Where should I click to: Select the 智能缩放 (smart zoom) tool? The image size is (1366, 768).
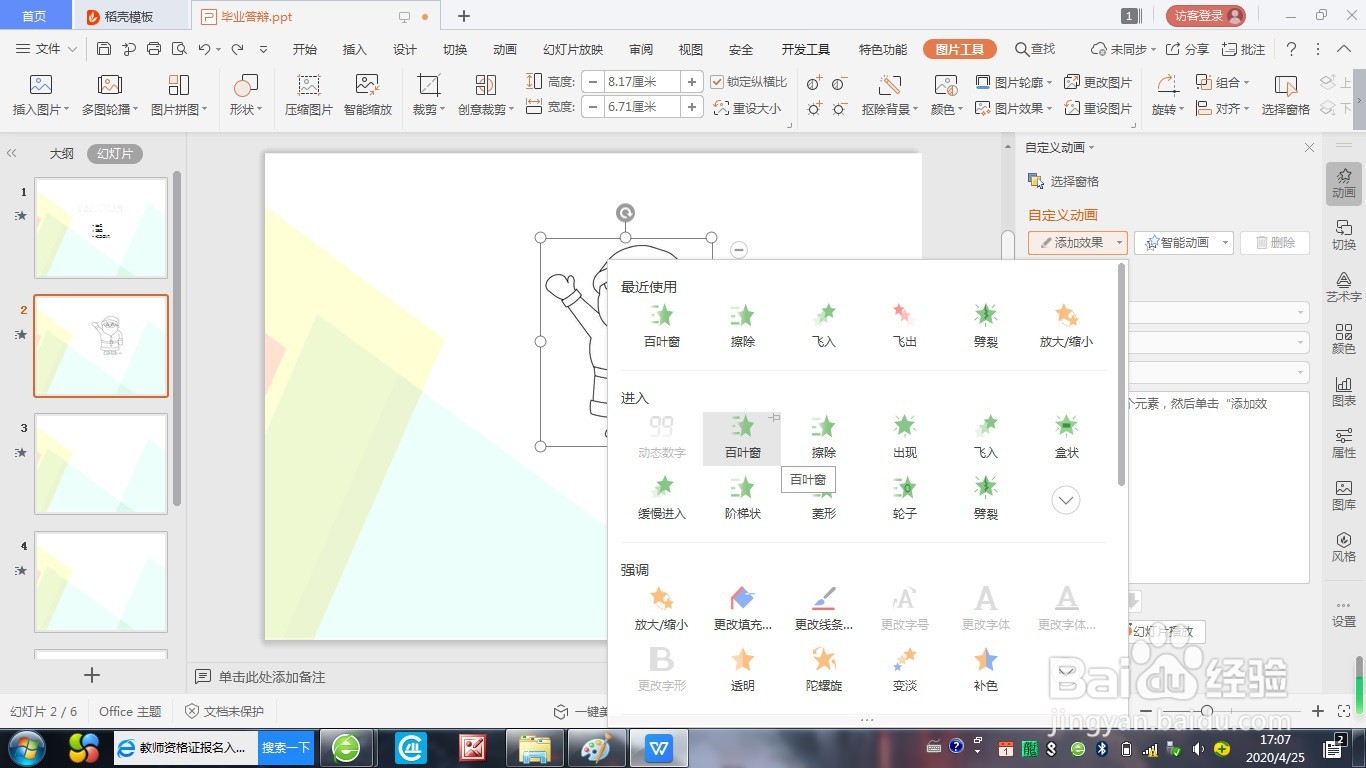[x=367, y=95]
